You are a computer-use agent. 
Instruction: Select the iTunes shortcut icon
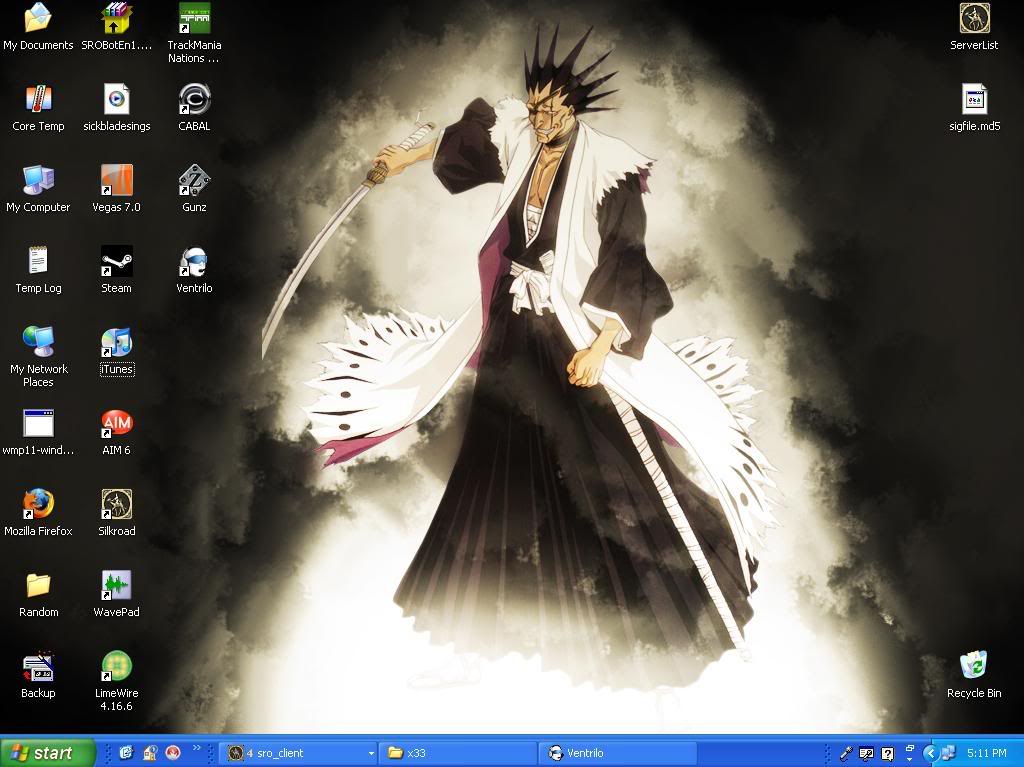click(x=116, y=351)
